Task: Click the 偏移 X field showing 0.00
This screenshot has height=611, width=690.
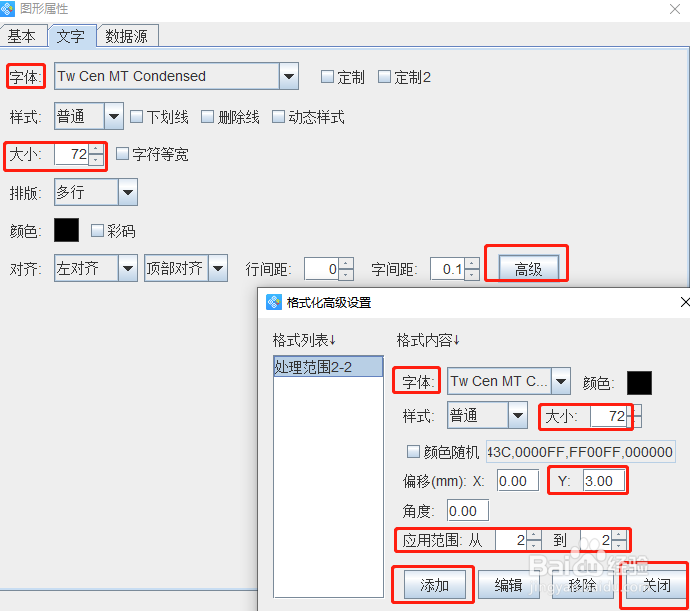Action: (x=518, y=481)
